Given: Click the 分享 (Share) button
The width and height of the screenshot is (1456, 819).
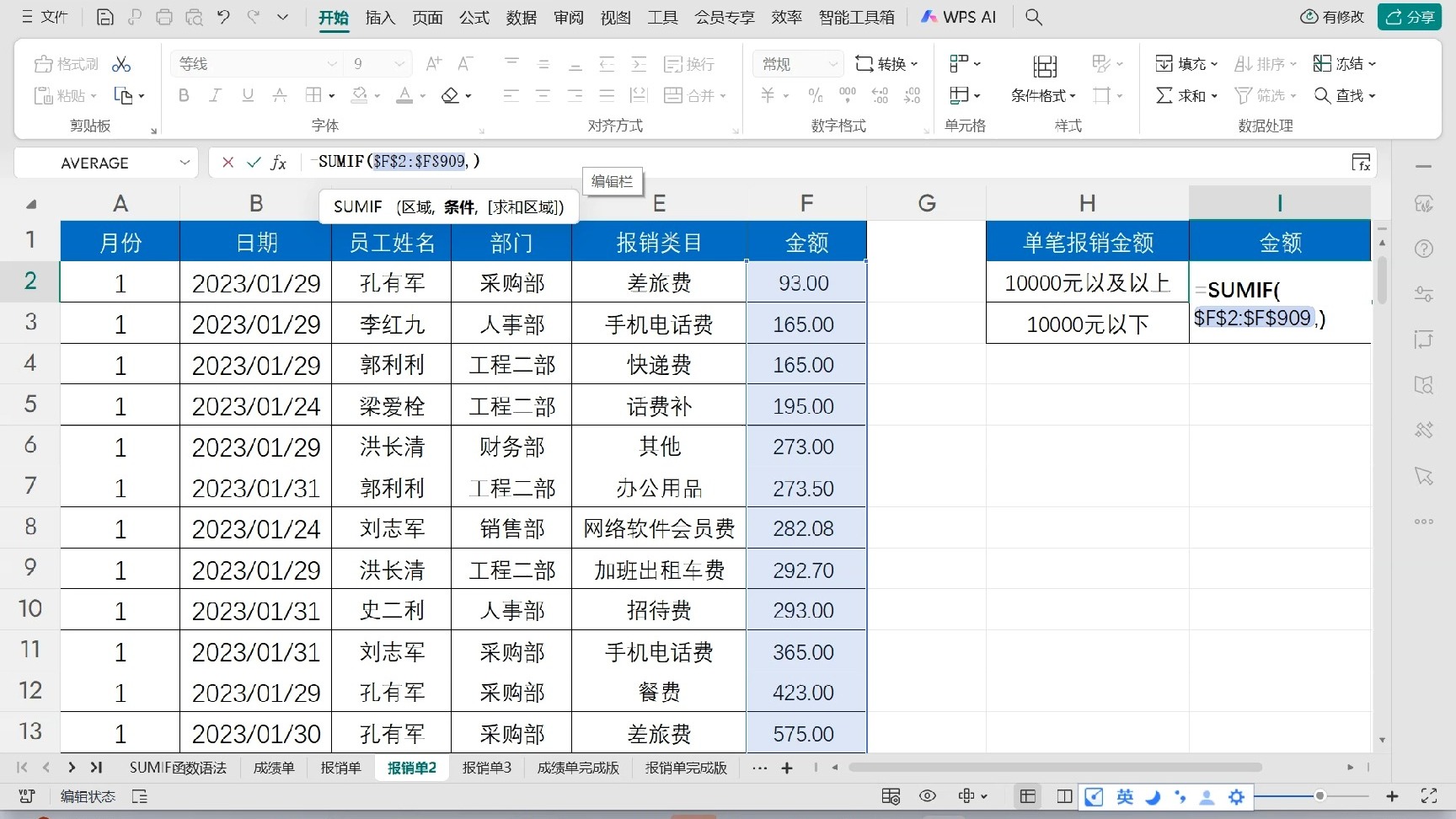Looking at the screenshot, I should click(1410, 17).
